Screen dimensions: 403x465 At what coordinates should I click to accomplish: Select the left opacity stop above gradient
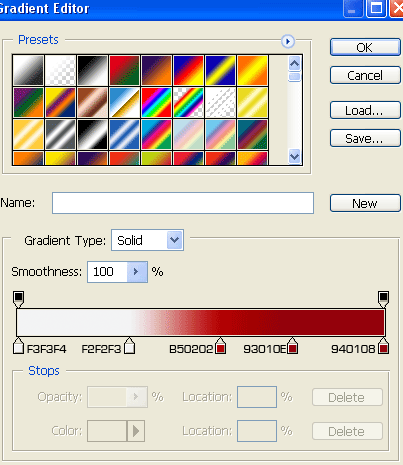[18, 299]
